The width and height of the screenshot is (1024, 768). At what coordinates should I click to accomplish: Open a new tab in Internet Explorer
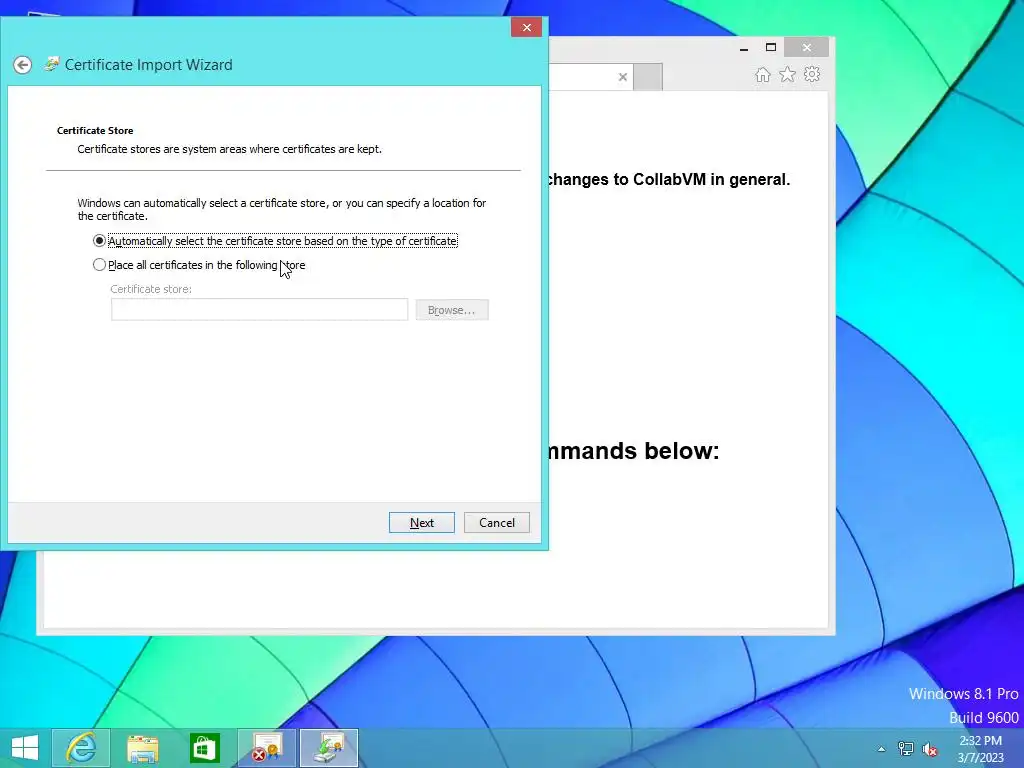click(648, 77)
